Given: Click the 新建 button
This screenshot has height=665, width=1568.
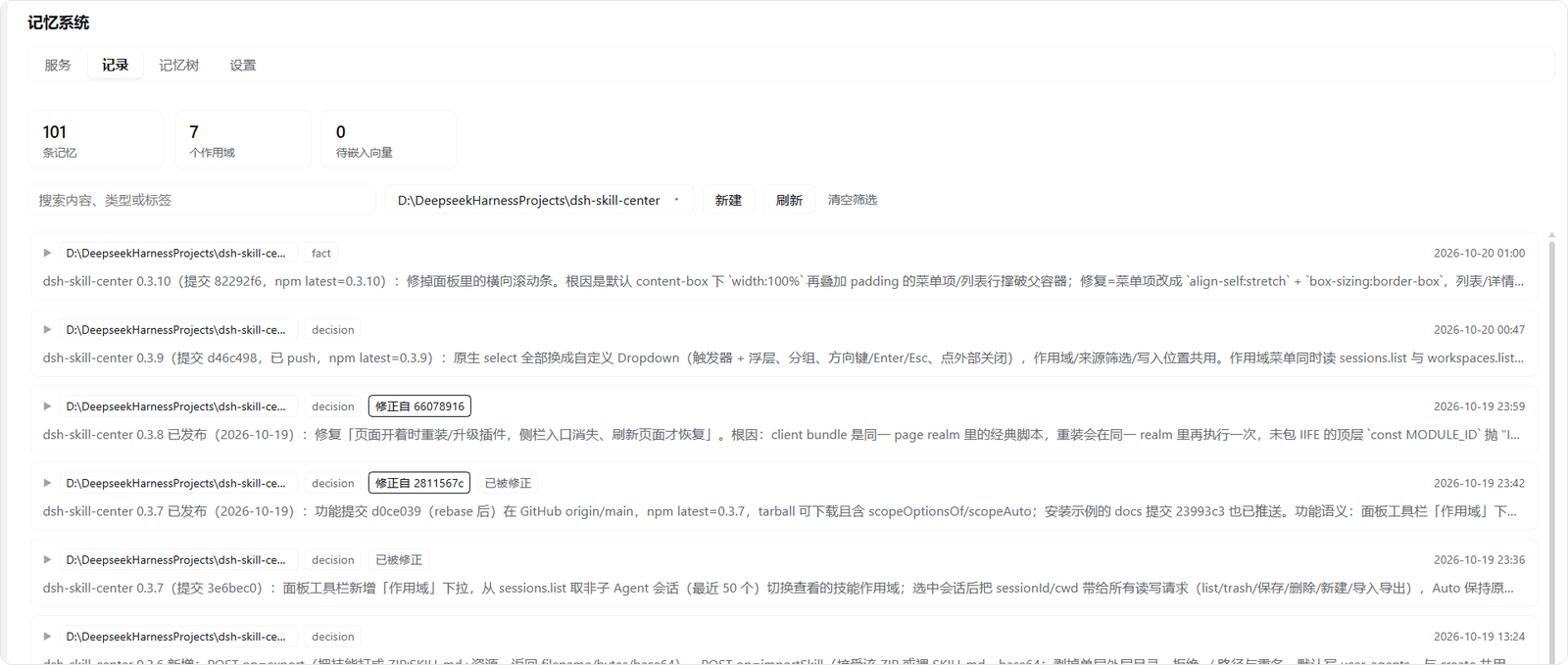Looking at the screenshot, I should pyautogui.click(x=728, y=200).
